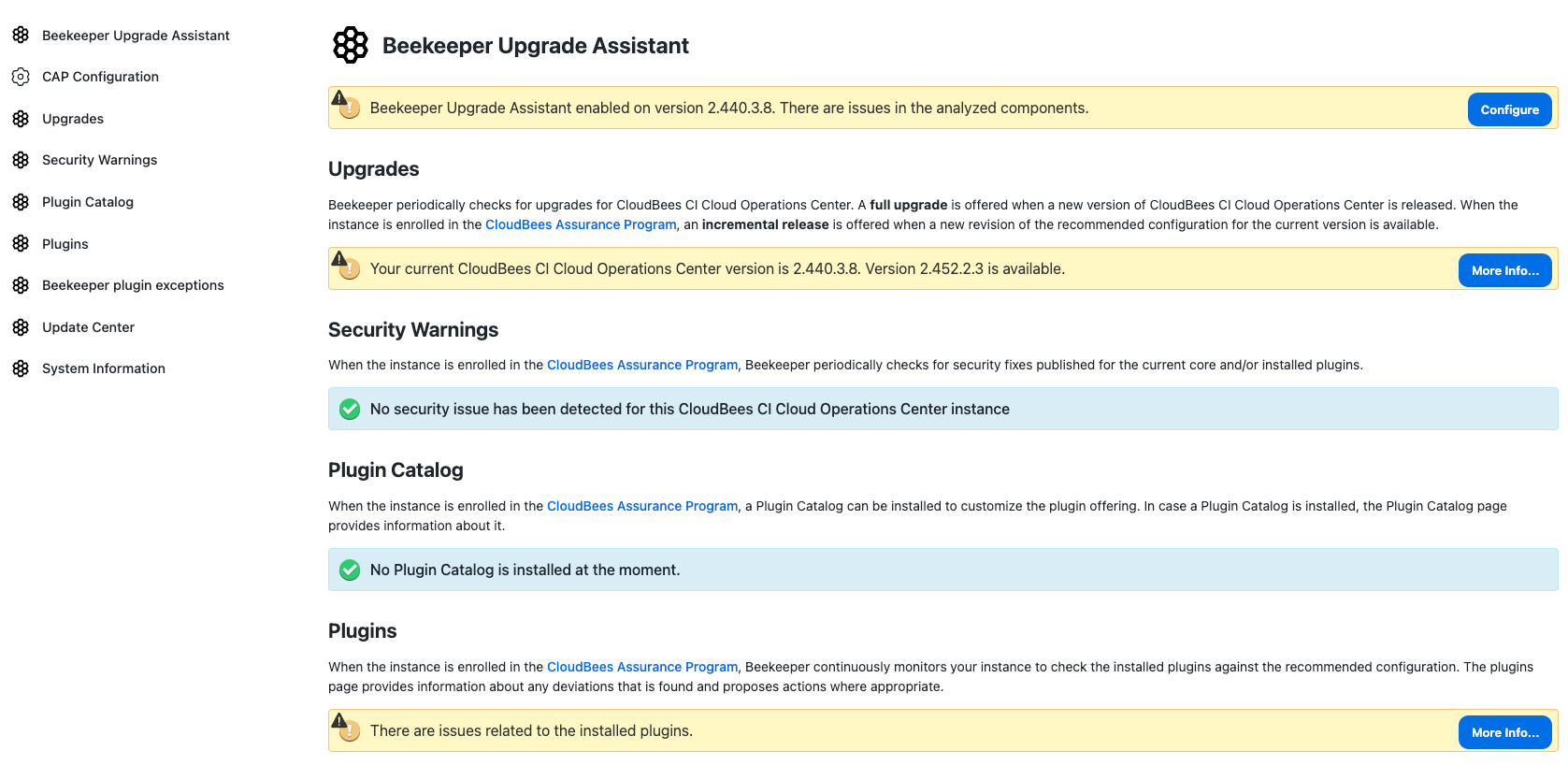Click 'No security issue has been detected' message
This screenshot has height=765, width=1568.
(690, 409)
